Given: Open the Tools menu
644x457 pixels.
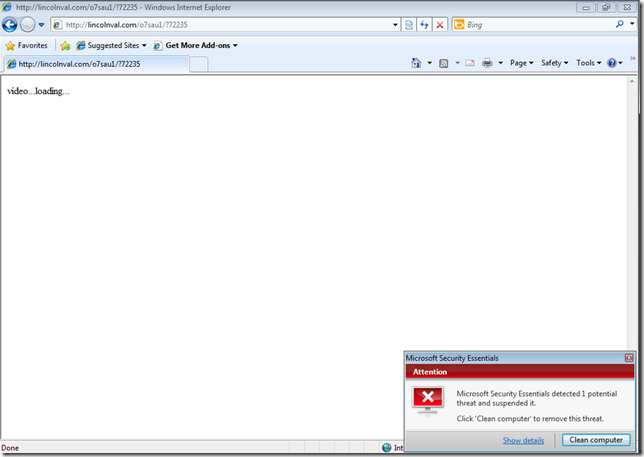Looking at the screenshot, I should (x=589, y=63).
